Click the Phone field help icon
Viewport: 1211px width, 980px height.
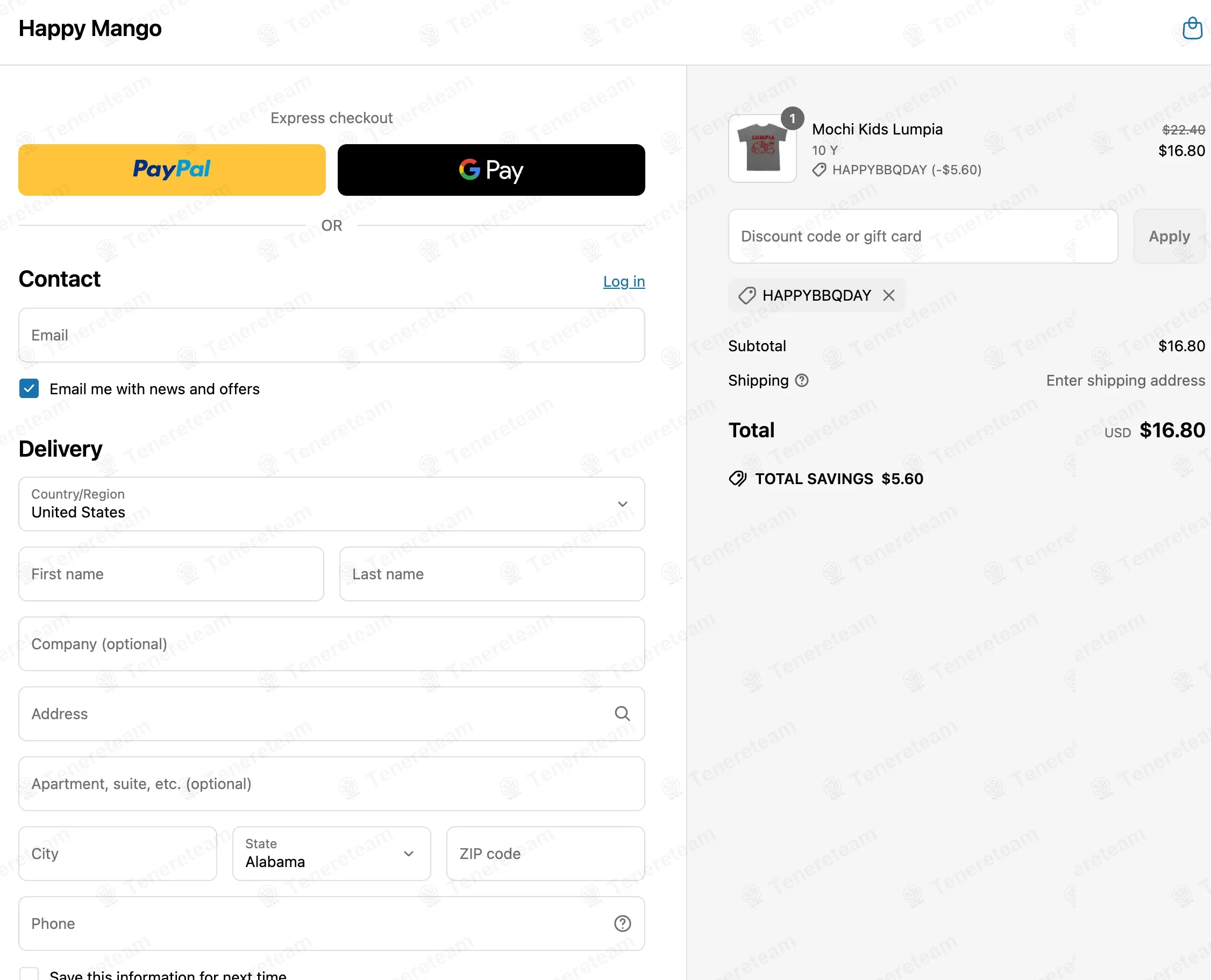coord(622,924)
